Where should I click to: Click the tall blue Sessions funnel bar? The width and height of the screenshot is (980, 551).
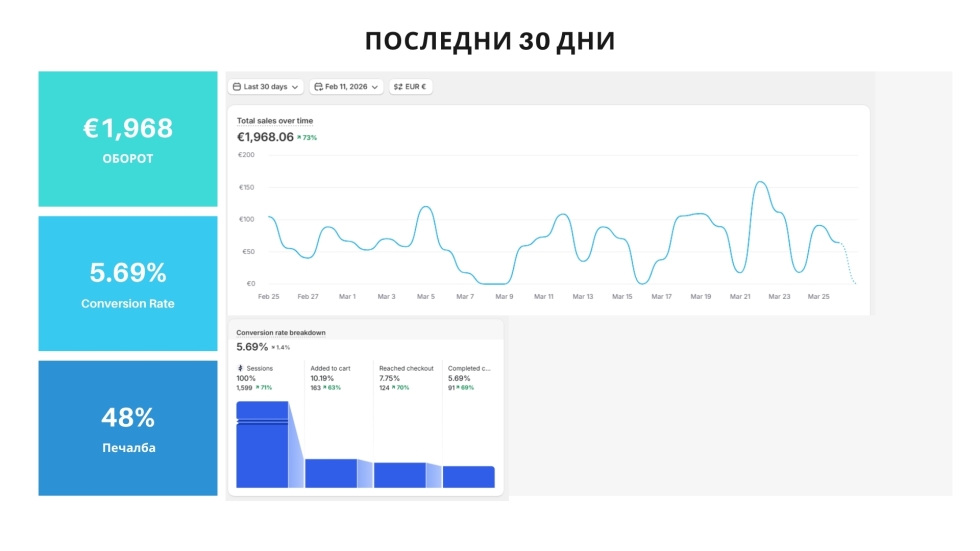point(262,445)
